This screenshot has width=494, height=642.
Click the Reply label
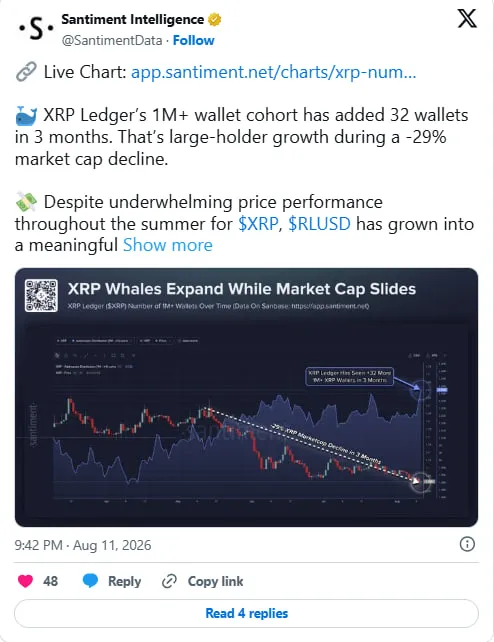click(124, 581)
